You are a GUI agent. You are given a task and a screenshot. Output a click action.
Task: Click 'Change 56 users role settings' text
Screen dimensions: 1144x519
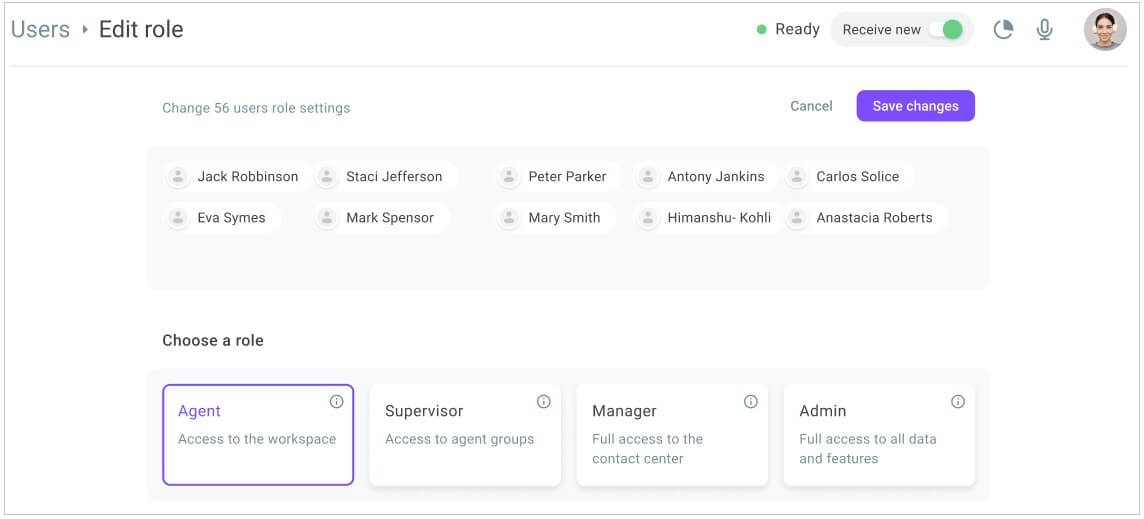pyautogui.click(x=256, y=108)
